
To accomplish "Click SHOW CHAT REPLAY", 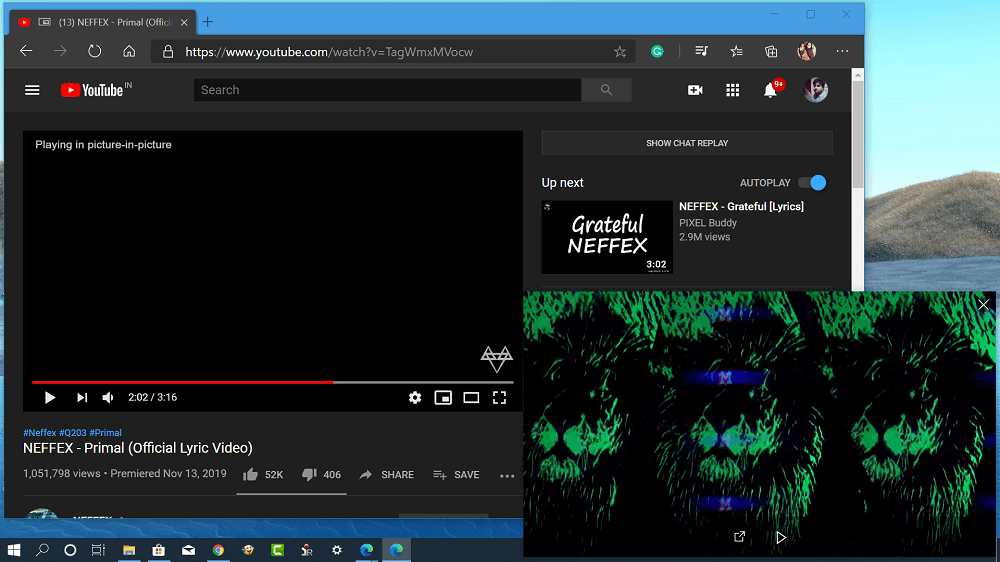I will 687,143.
